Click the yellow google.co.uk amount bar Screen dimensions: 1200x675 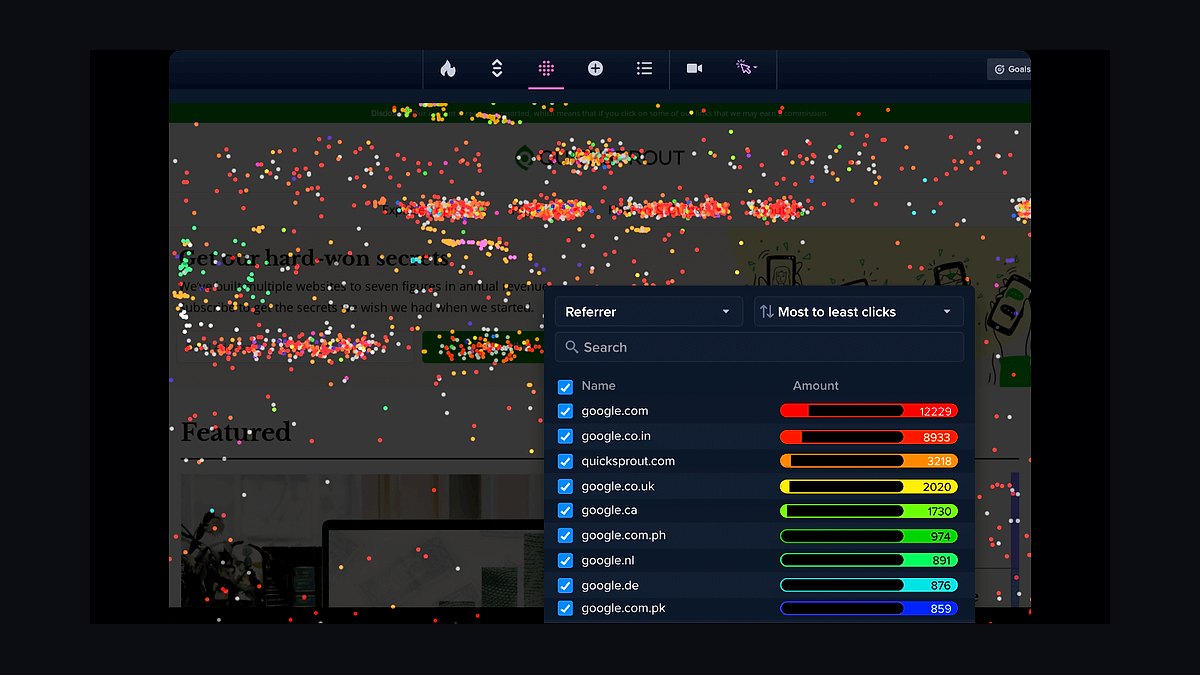[x=868, y=486]
